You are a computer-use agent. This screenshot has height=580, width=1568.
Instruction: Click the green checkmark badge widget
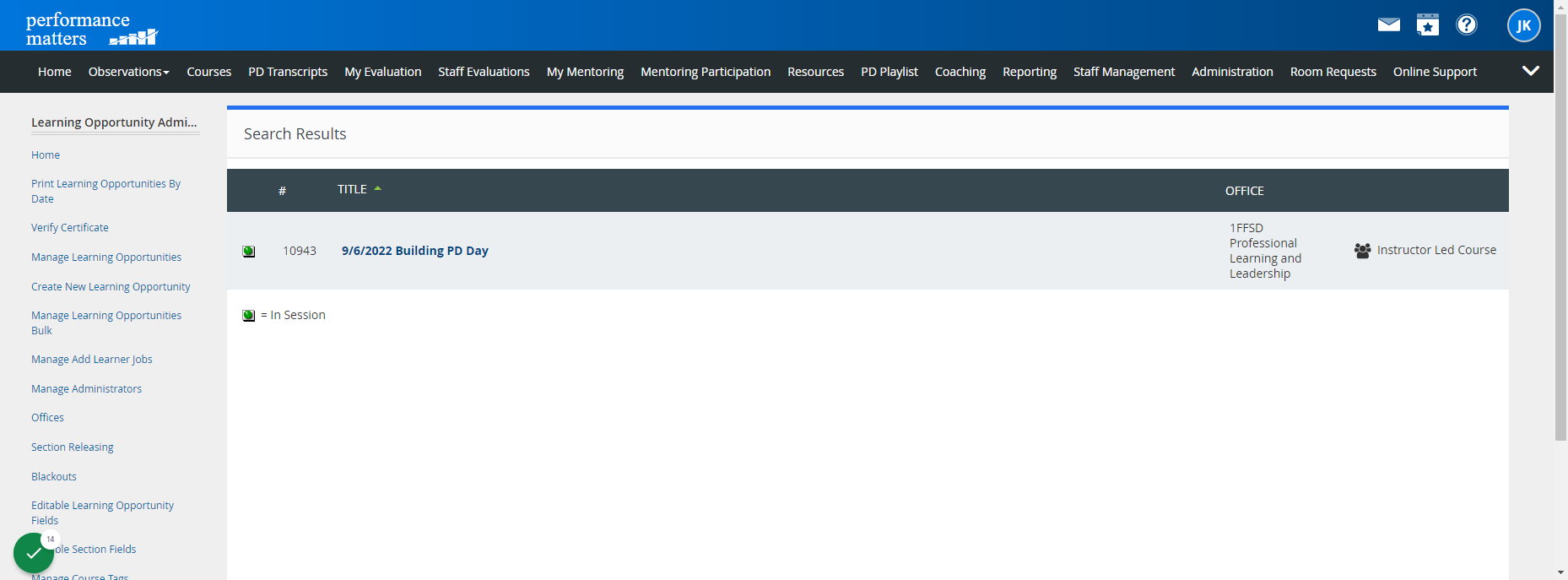(34, 553)
